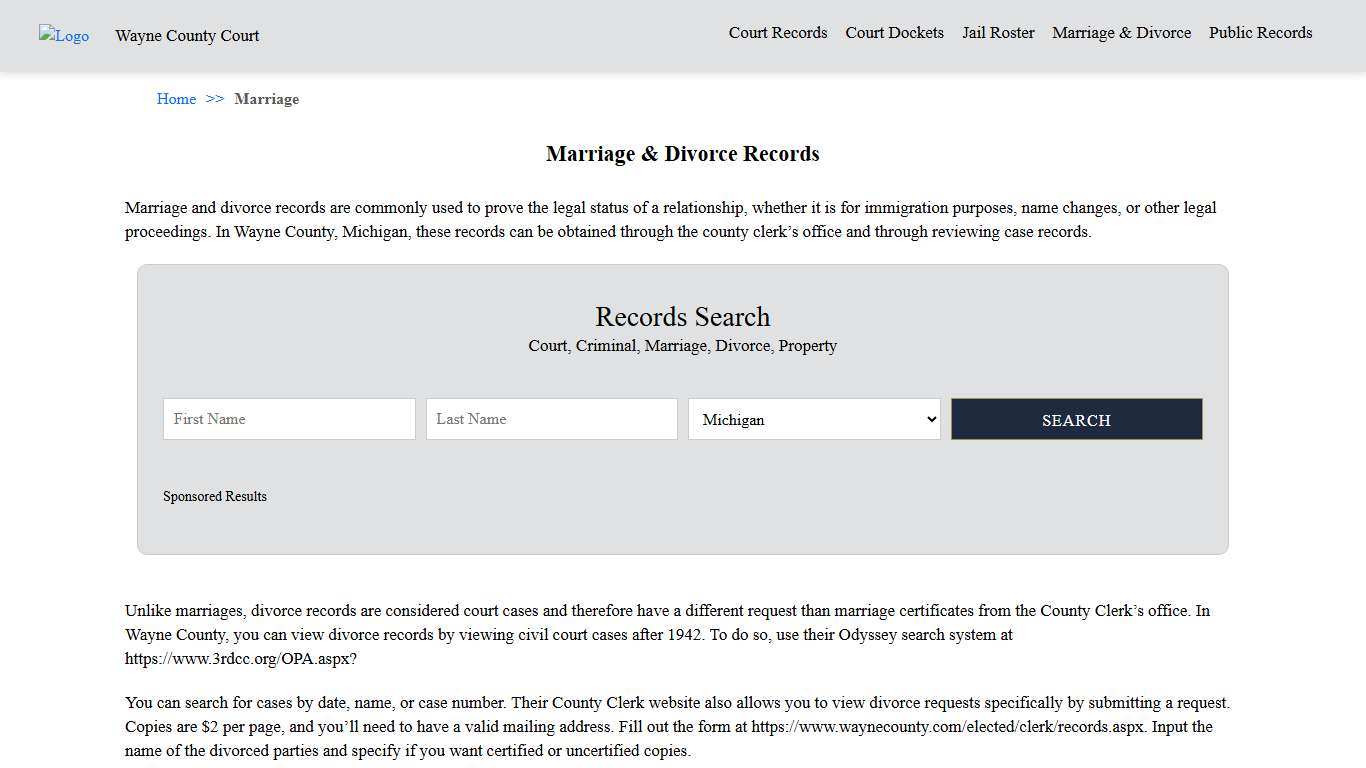Click the '>>' breadcrumb separator
This screenshot has width=1366, height=768.
[x=213, y=99]
